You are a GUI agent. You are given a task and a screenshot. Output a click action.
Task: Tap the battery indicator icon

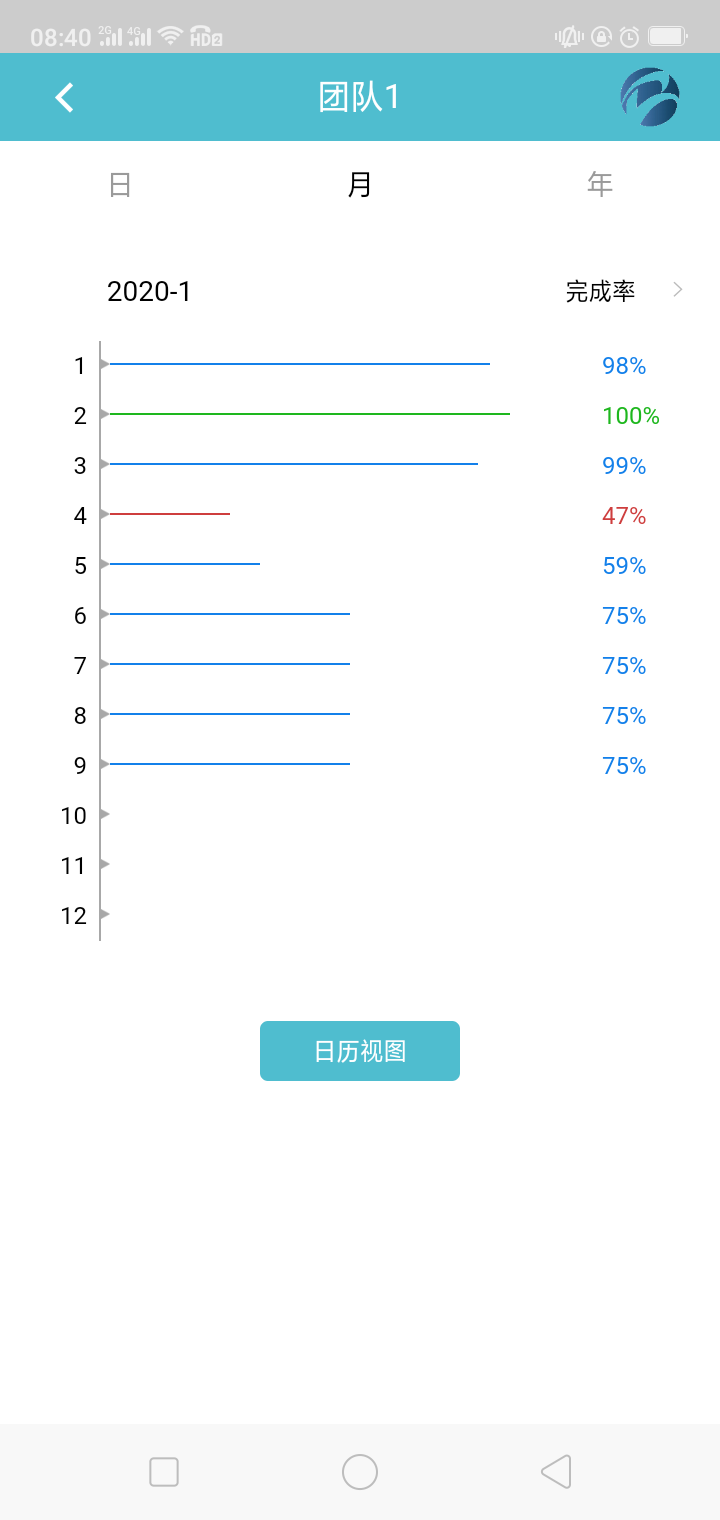pyautogui.click(x=666, y=37)
